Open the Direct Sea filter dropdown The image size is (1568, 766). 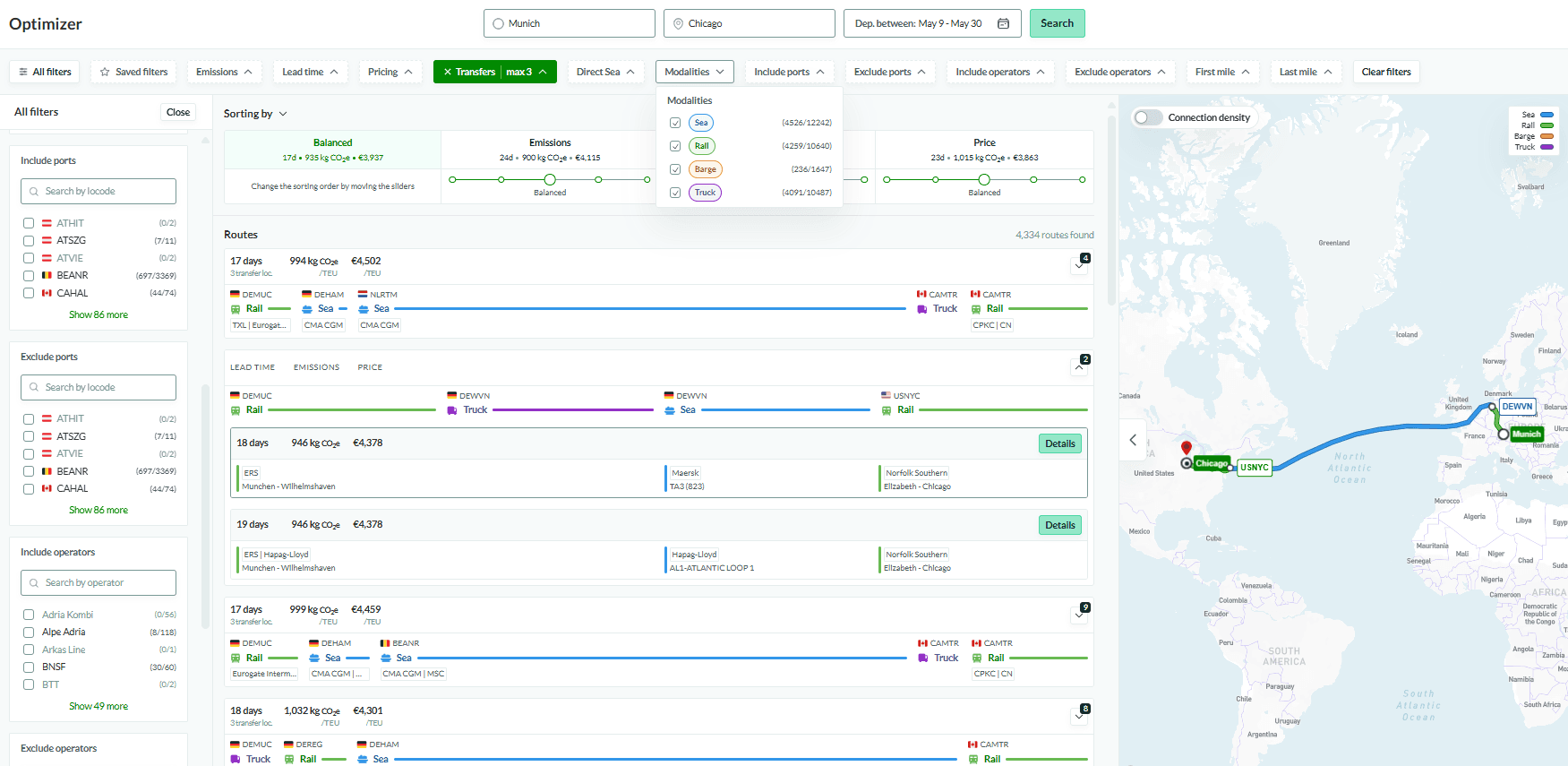click(x=605, y=72)
